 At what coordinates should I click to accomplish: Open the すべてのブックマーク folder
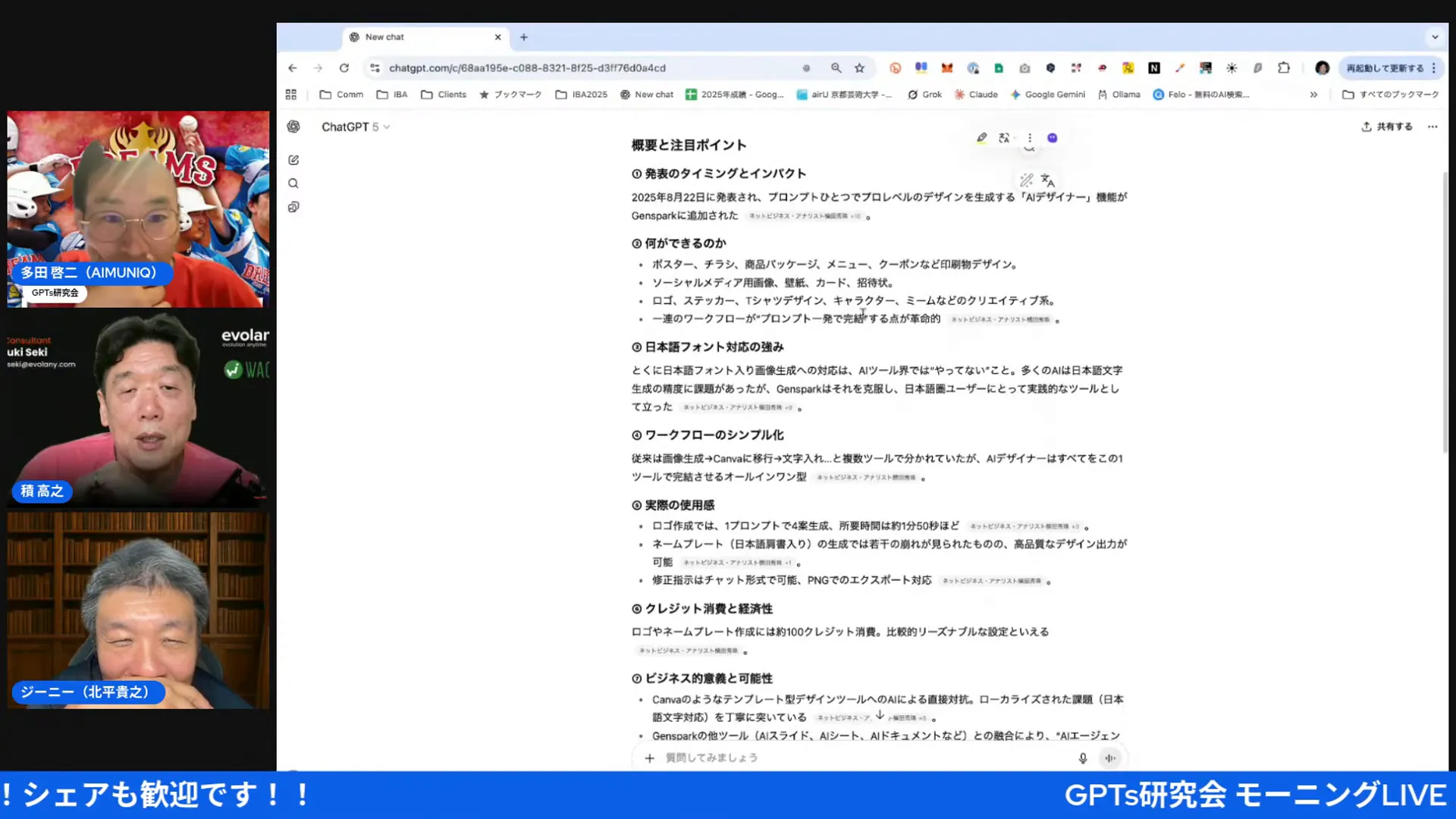click(1390, 95)
